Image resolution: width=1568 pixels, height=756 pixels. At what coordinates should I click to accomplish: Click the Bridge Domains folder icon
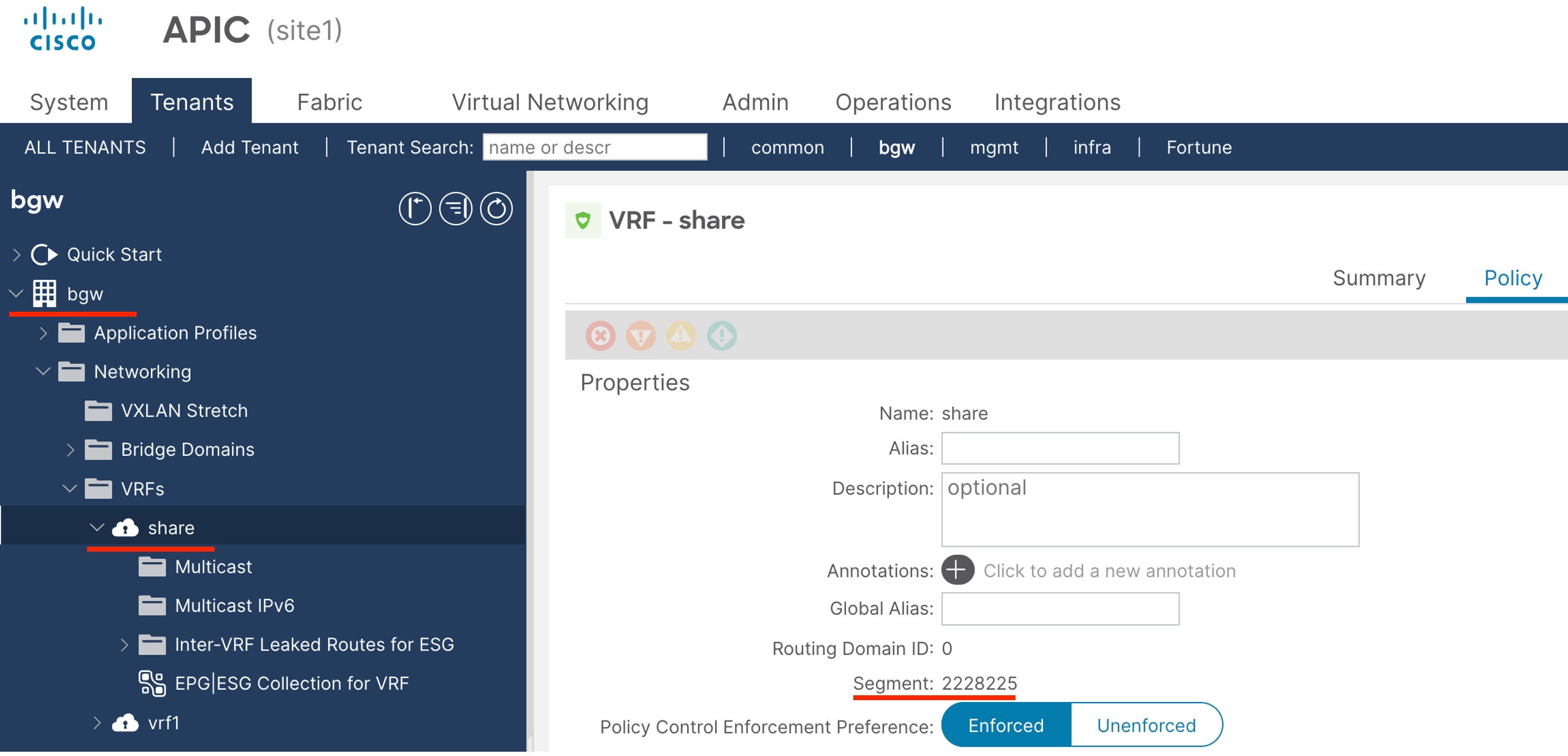coord(98,449)
